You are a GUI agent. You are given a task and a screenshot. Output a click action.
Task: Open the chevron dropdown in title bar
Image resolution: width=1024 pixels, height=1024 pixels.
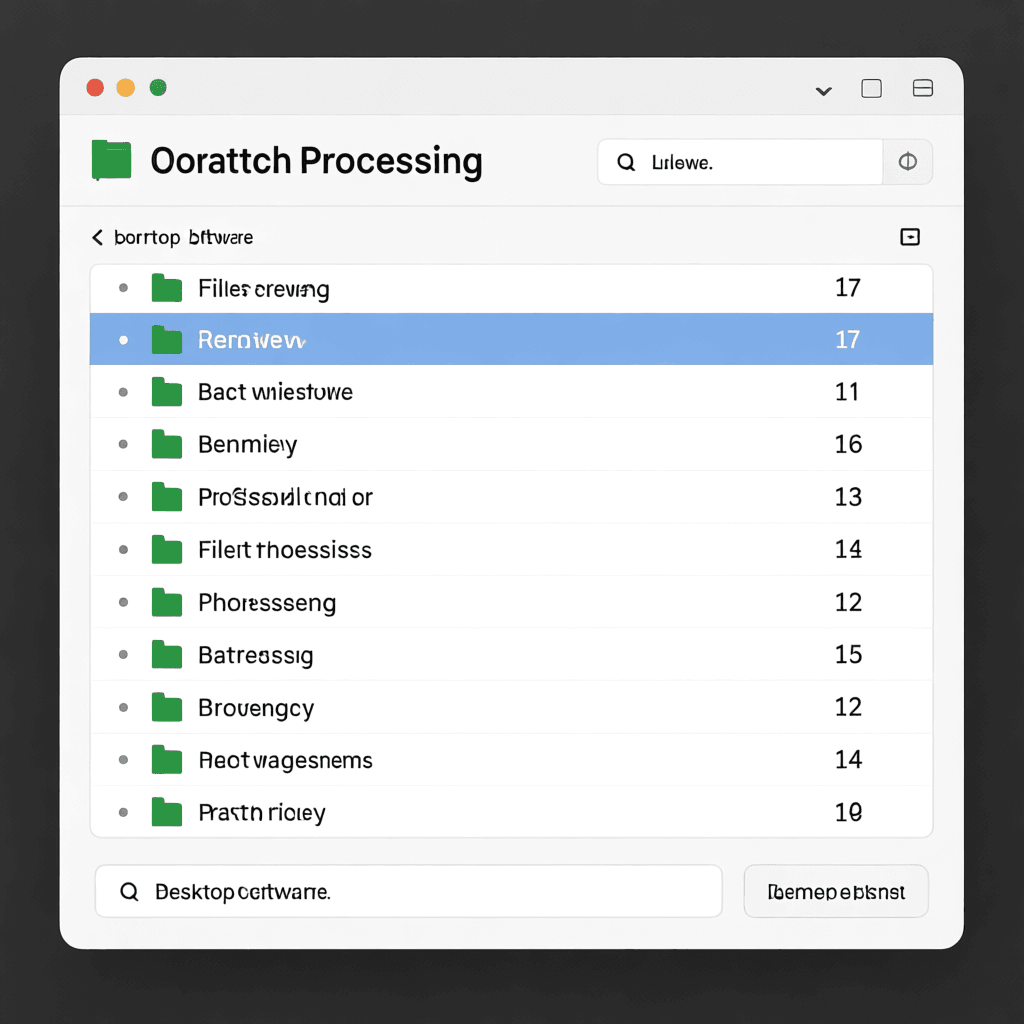tap(823, 90)
